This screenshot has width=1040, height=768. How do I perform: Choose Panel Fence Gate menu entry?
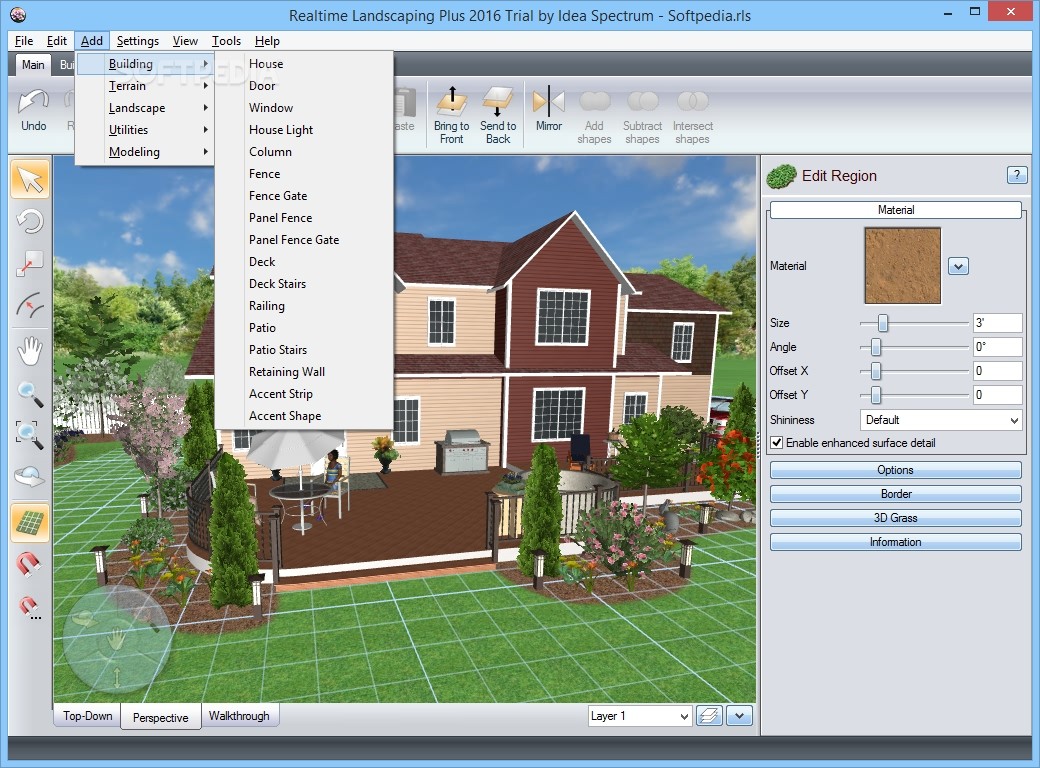click(304, 239)
